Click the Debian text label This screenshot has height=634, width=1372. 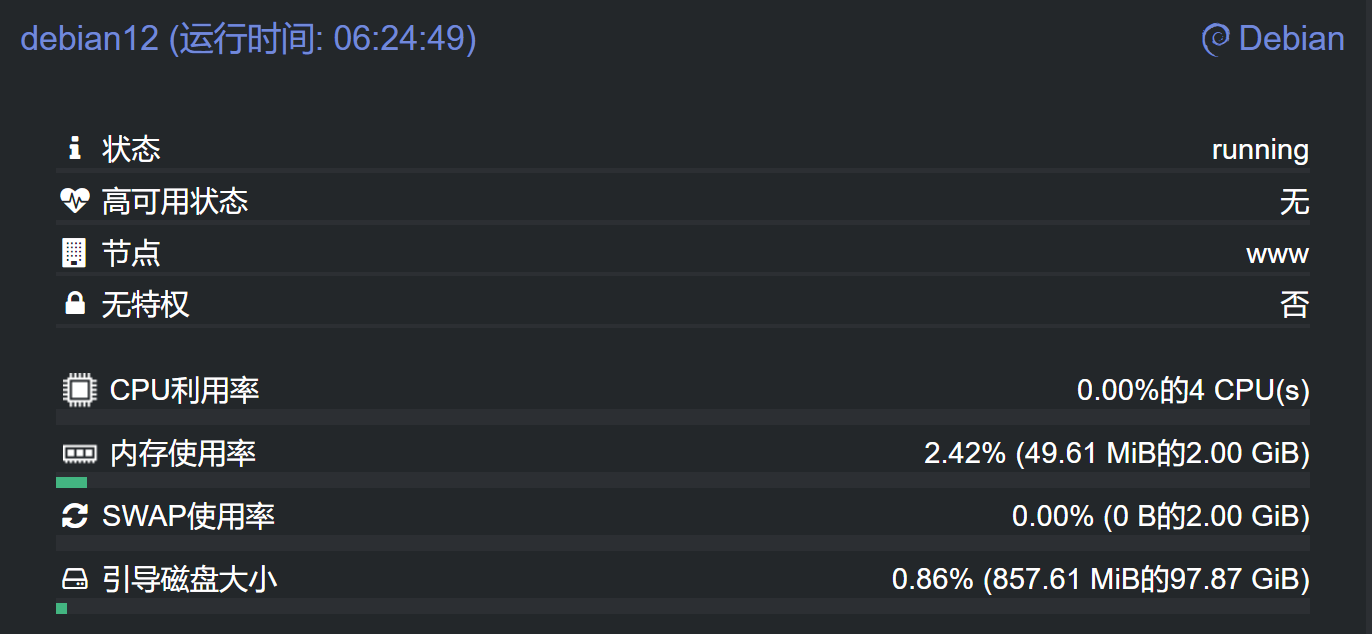1291,39
